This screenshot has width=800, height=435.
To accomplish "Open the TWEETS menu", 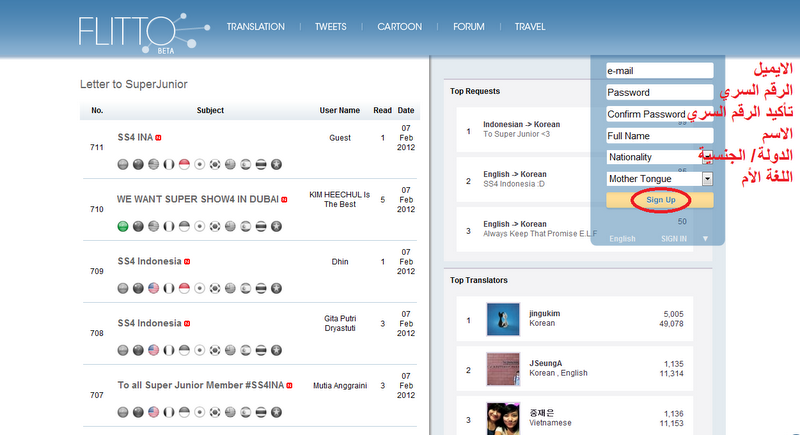I will [331, 27].
